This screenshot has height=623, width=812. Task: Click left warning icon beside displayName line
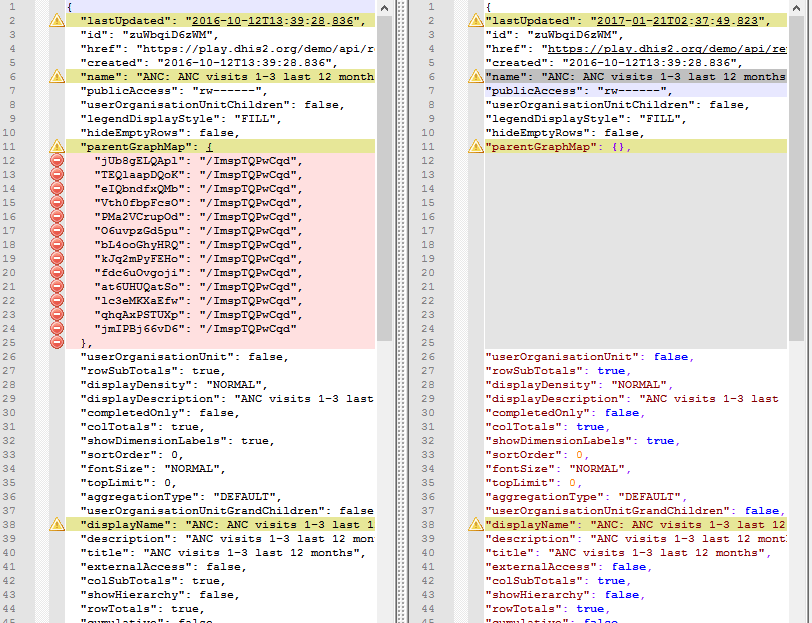(x=57, y=525)
